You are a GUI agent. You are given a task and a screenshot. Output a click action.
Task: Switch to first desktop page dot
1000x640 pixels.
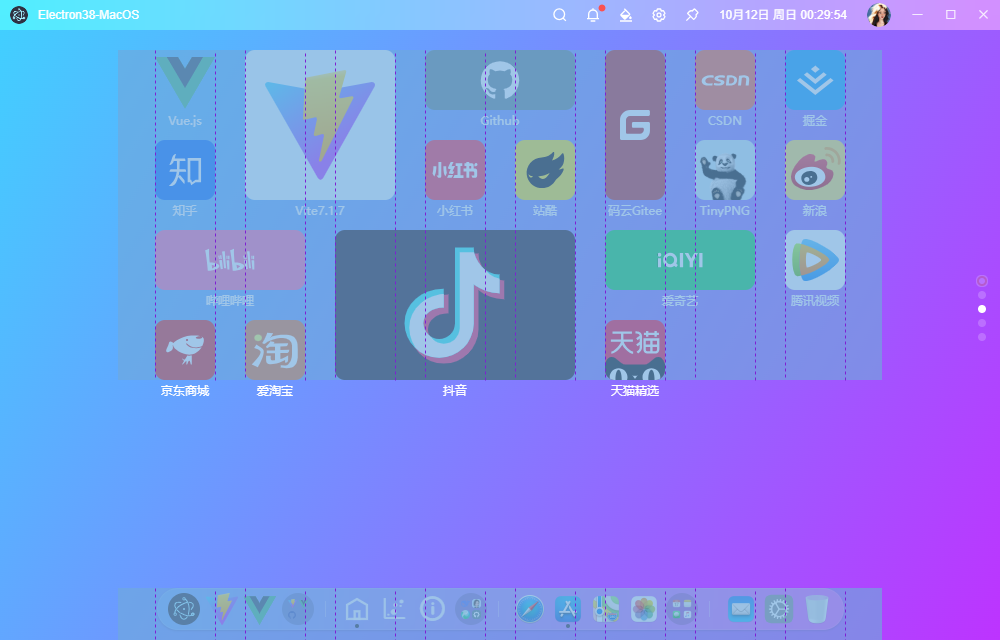pos(982,280)
